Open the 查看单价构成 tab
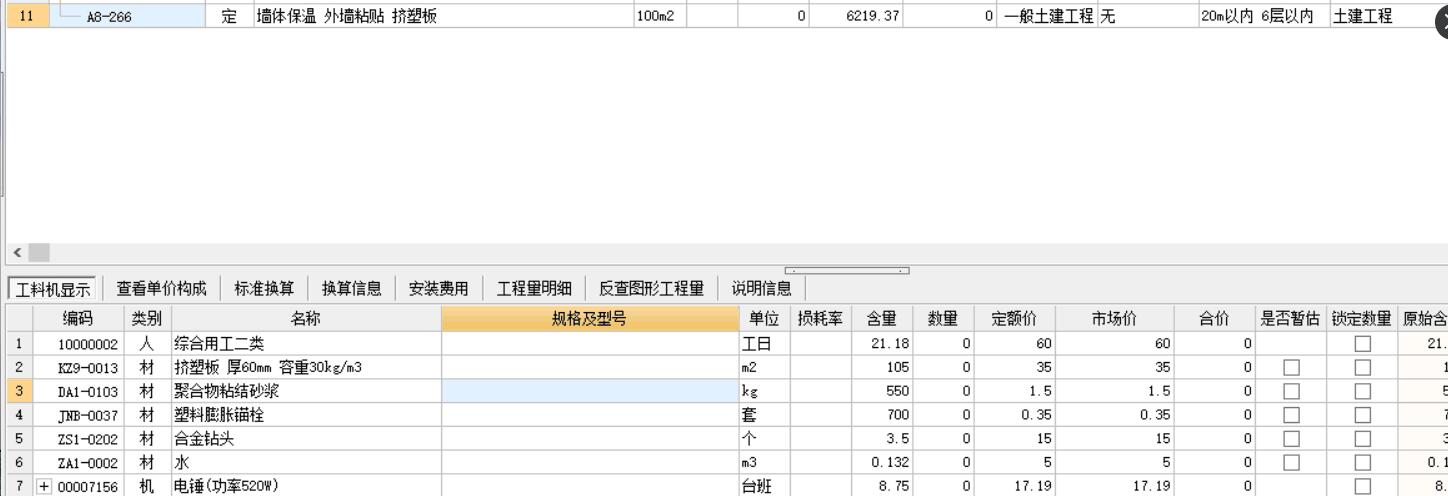This screenshot has height=496, width=1448. [x=161, y=289]
